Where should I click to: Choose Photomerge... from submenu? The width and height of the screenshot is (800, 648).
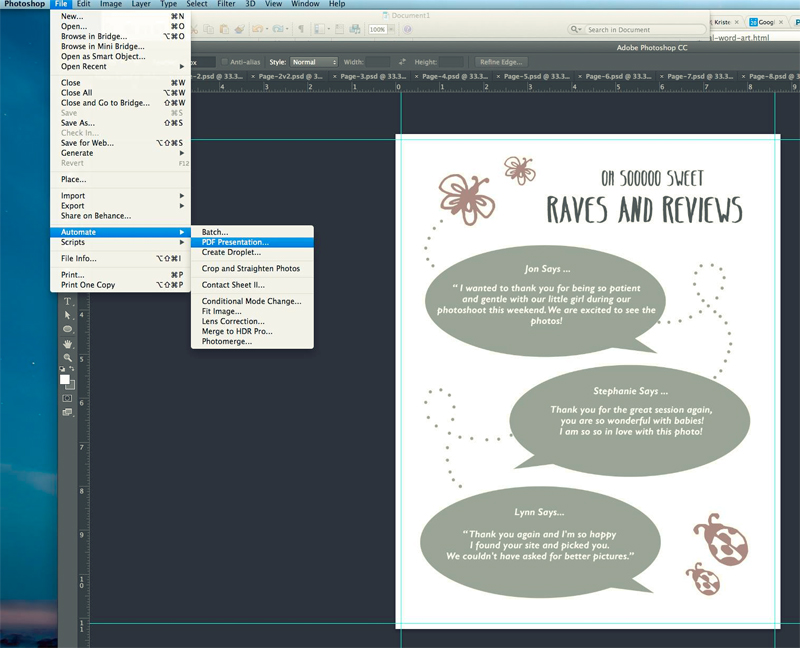pyautogui.click(x=253, y=341)
